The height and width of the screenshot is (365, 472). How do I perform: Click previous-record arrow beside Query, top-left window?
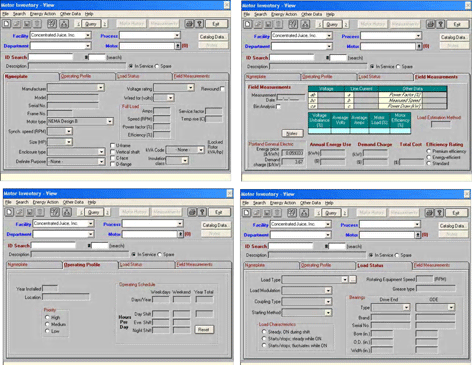(78, 24)
